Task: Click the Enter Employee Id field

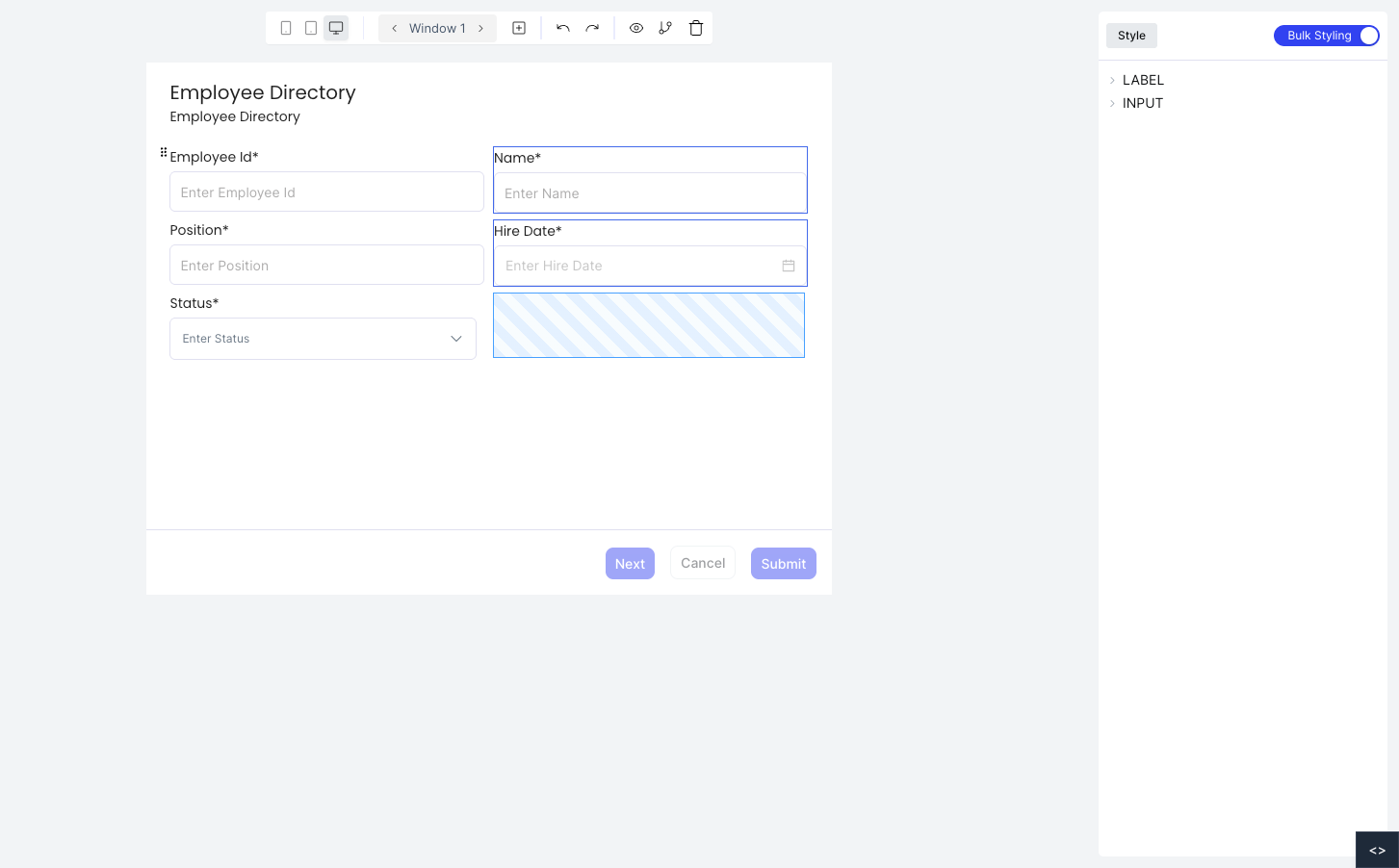Action: point(326,191)
